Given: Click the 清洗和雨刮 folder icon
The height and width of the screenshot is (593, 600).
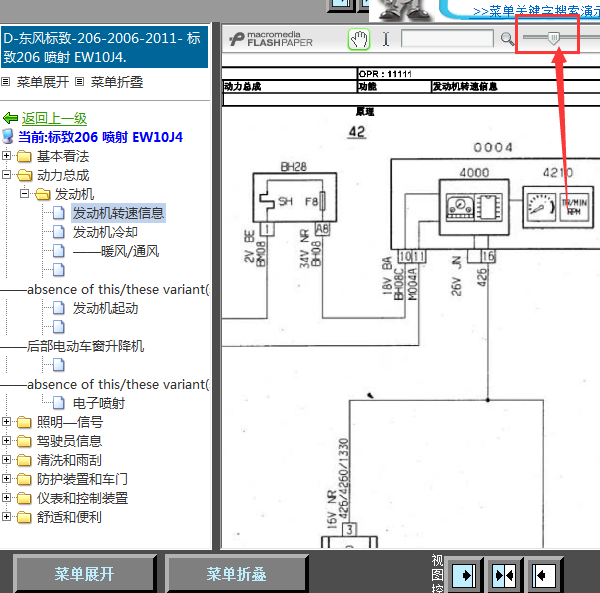Looking at the screenshot, I should [24, 460].
